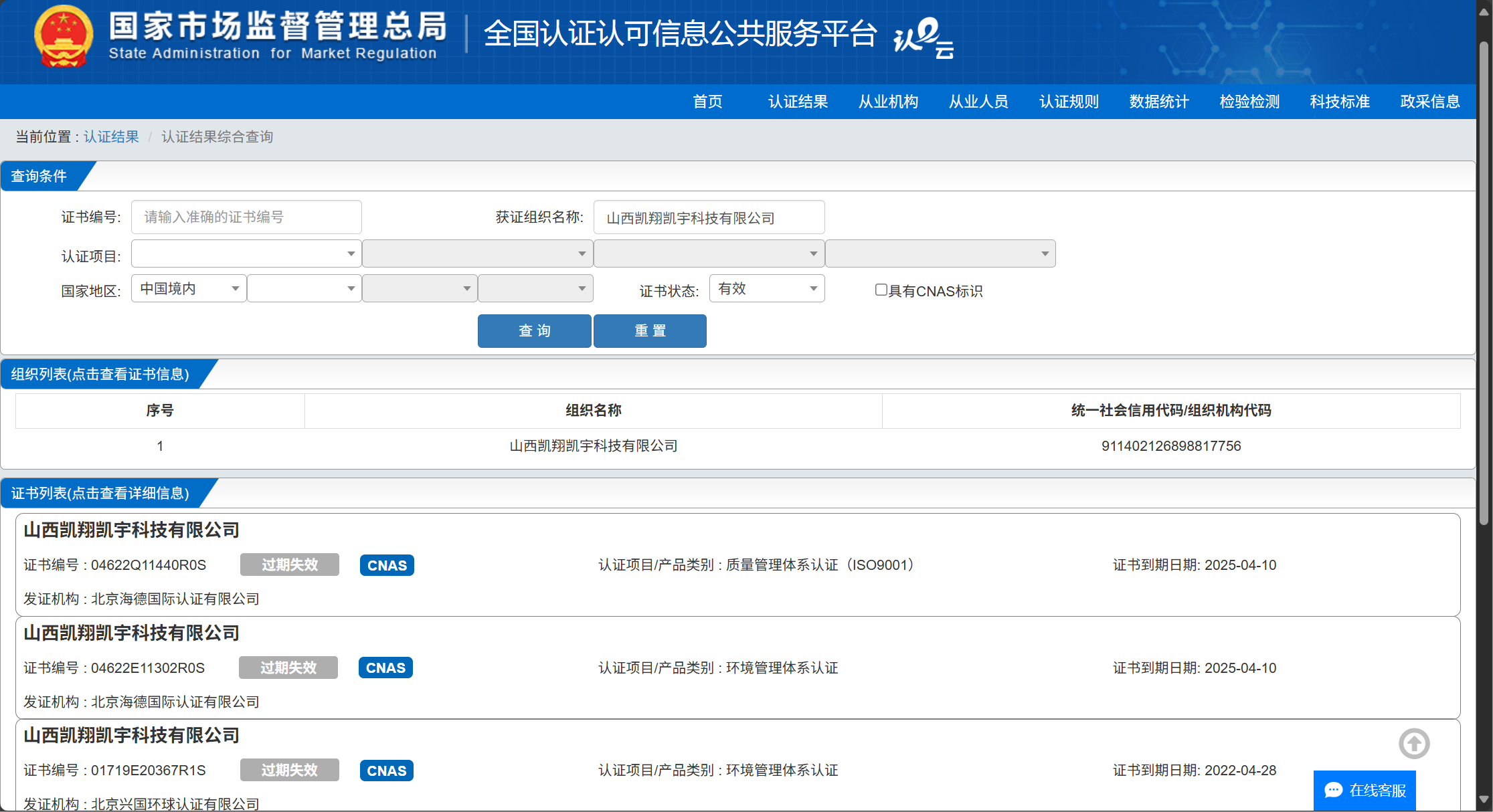1493x812 pixels.
Task: Open the first 认证项目 dropdown
Action: pos(246,253)
